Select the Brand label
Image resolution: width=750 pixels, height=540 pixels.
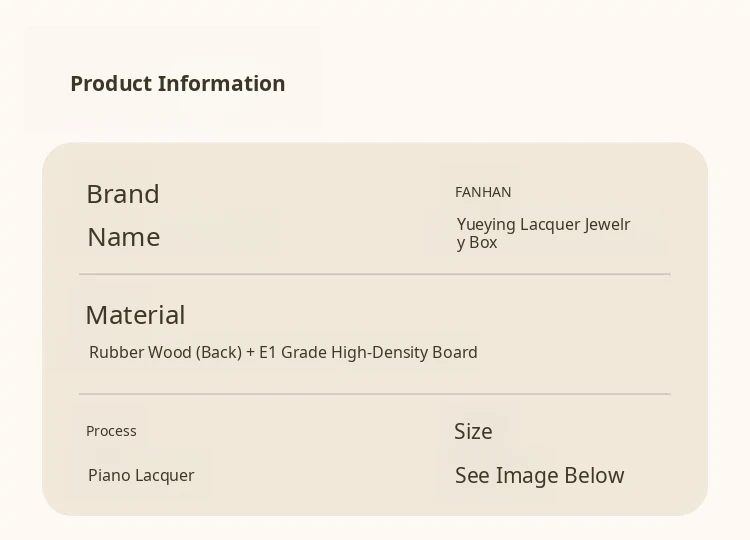[123, 194]
